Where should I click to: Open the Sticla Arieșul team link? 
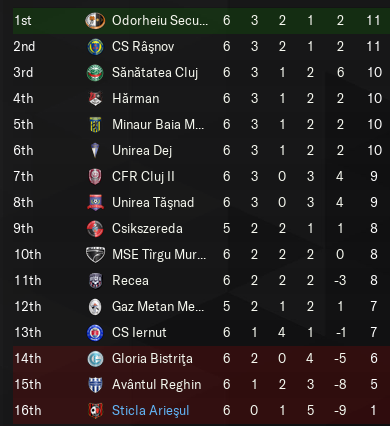[151, 411]
